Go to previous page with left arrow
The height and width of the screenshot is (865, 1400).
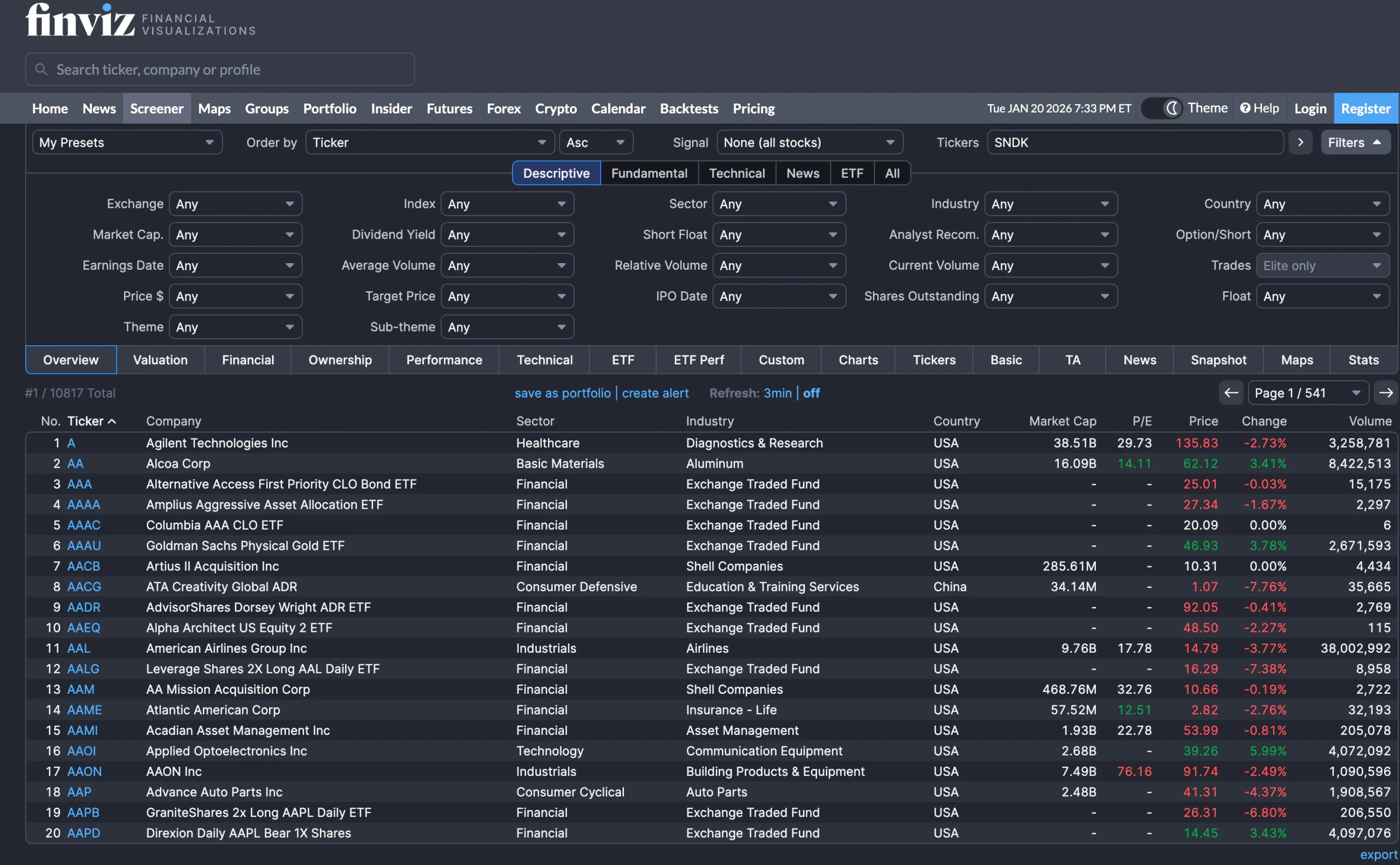[x=1231, y=393]
